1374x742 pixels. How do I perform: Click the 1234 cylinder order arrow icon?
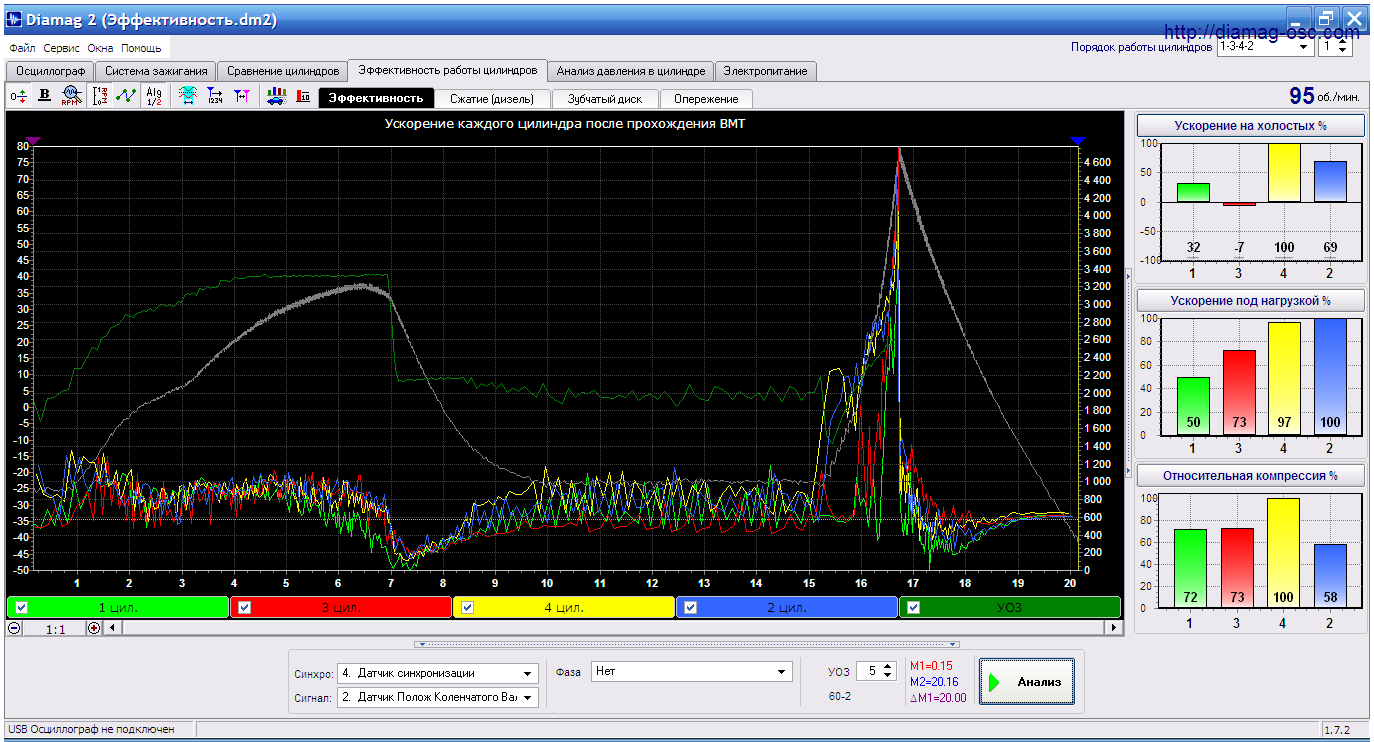[x=214, y=96]
